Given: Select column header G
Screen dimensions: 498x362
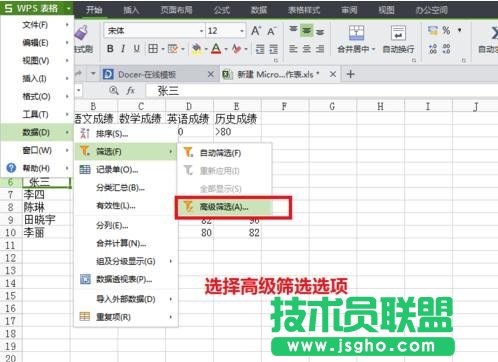Looking at the screenshot, I should click(332, 106).
